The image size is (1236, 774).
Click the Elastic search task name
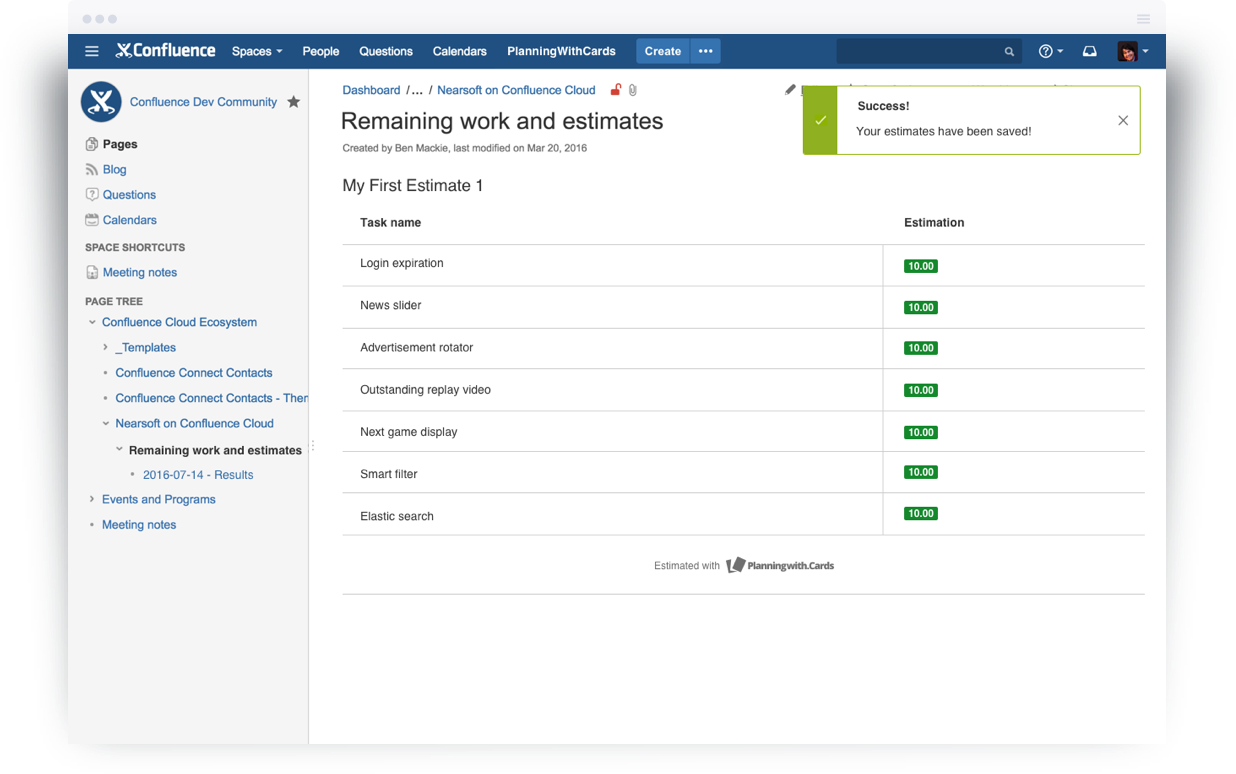click(x=397, y=516)
